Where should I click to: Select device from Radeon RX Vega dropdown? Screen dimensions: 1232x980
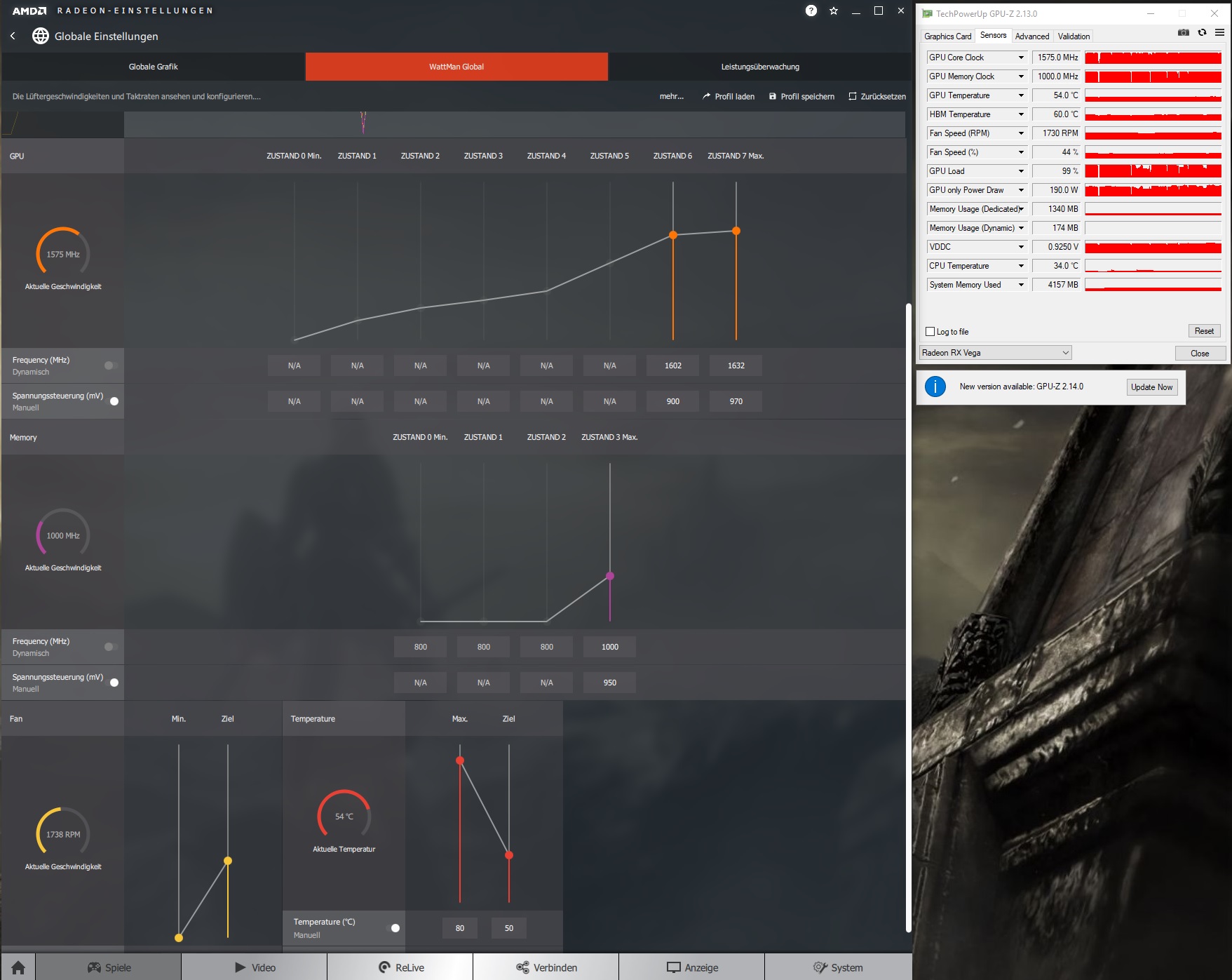[996, 353]
